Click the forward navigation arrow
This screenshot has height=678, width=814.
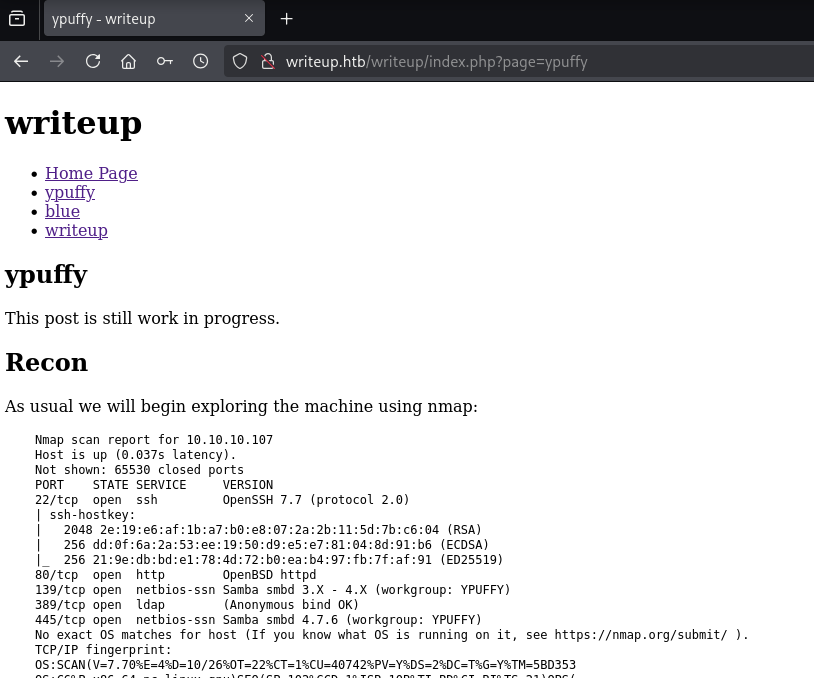coord(57,61)
